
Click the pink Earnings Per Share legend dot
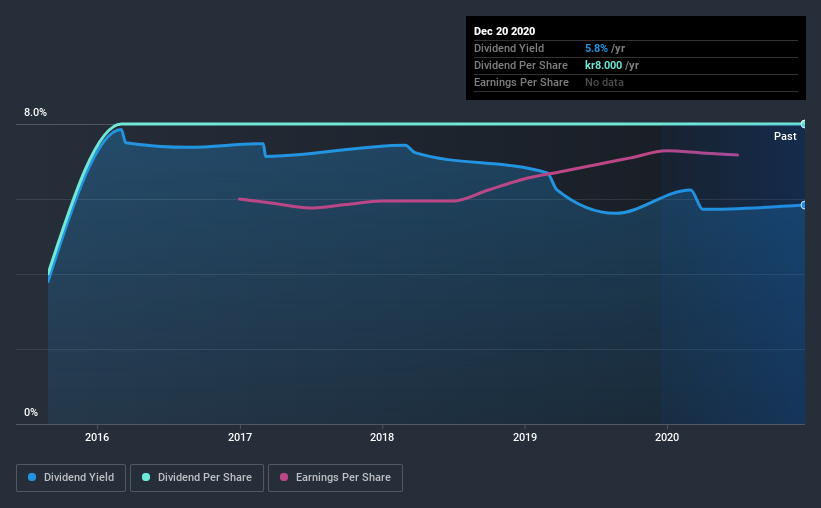284,477
